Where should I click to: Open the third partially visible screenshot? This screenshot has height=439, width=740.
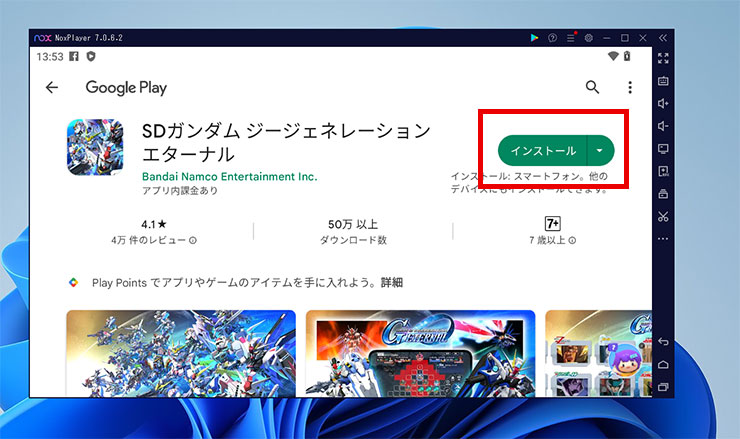point(598,353)
